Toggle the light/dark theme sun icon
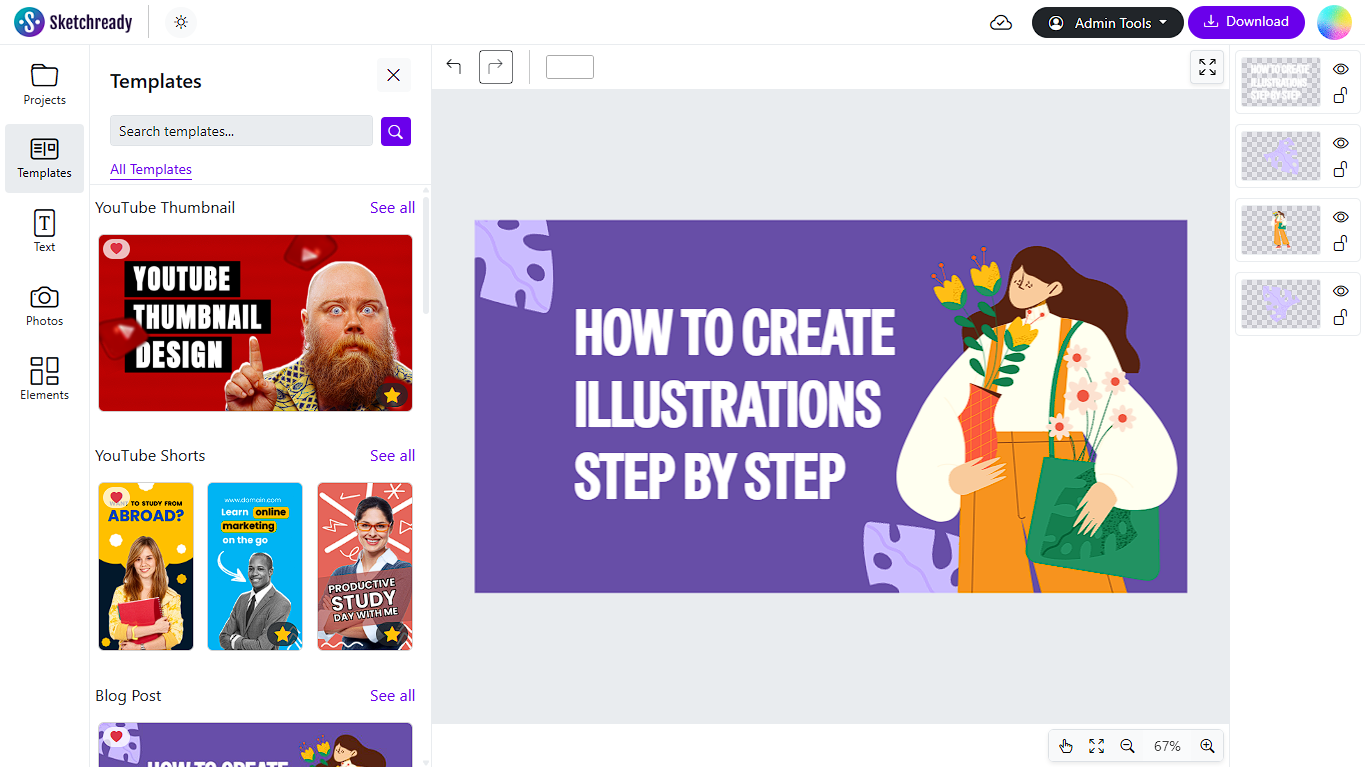This screenshot has height=767, width=1365. pyautogui.click(x=181, y=22)
